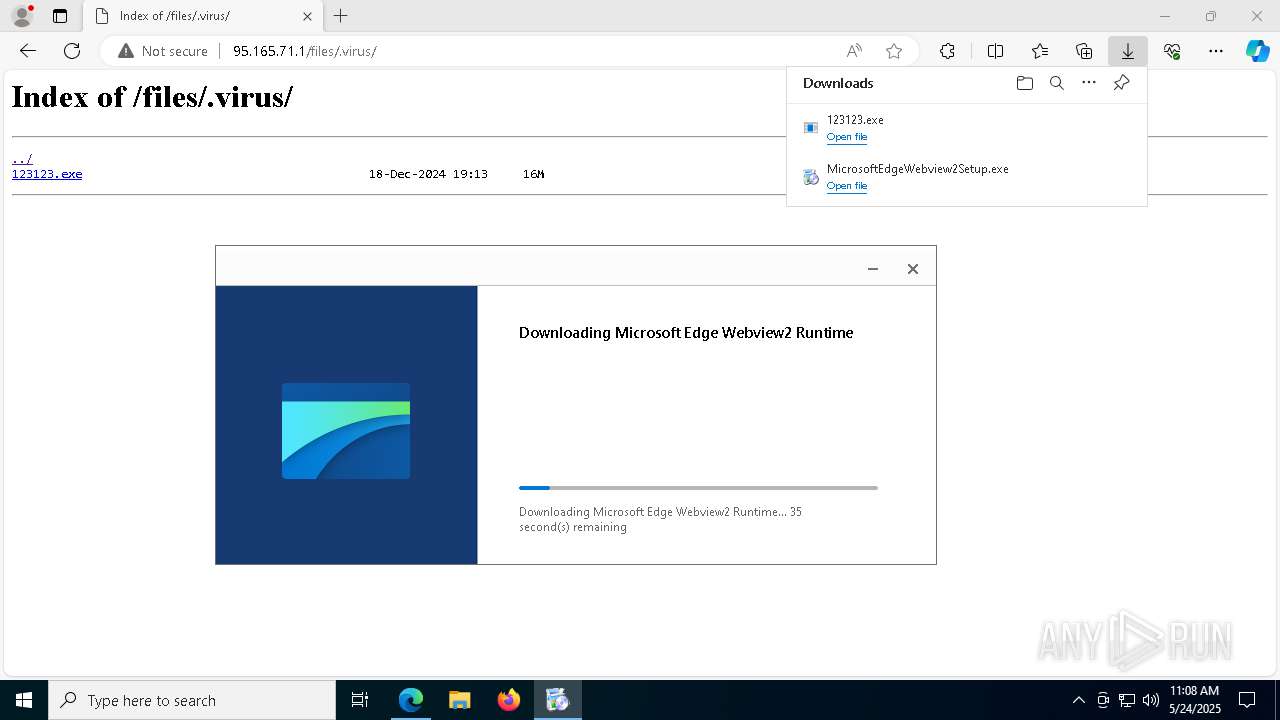Click the 123123.exe file type icon
Viewport: 1280px width, 720px height.
811,128
